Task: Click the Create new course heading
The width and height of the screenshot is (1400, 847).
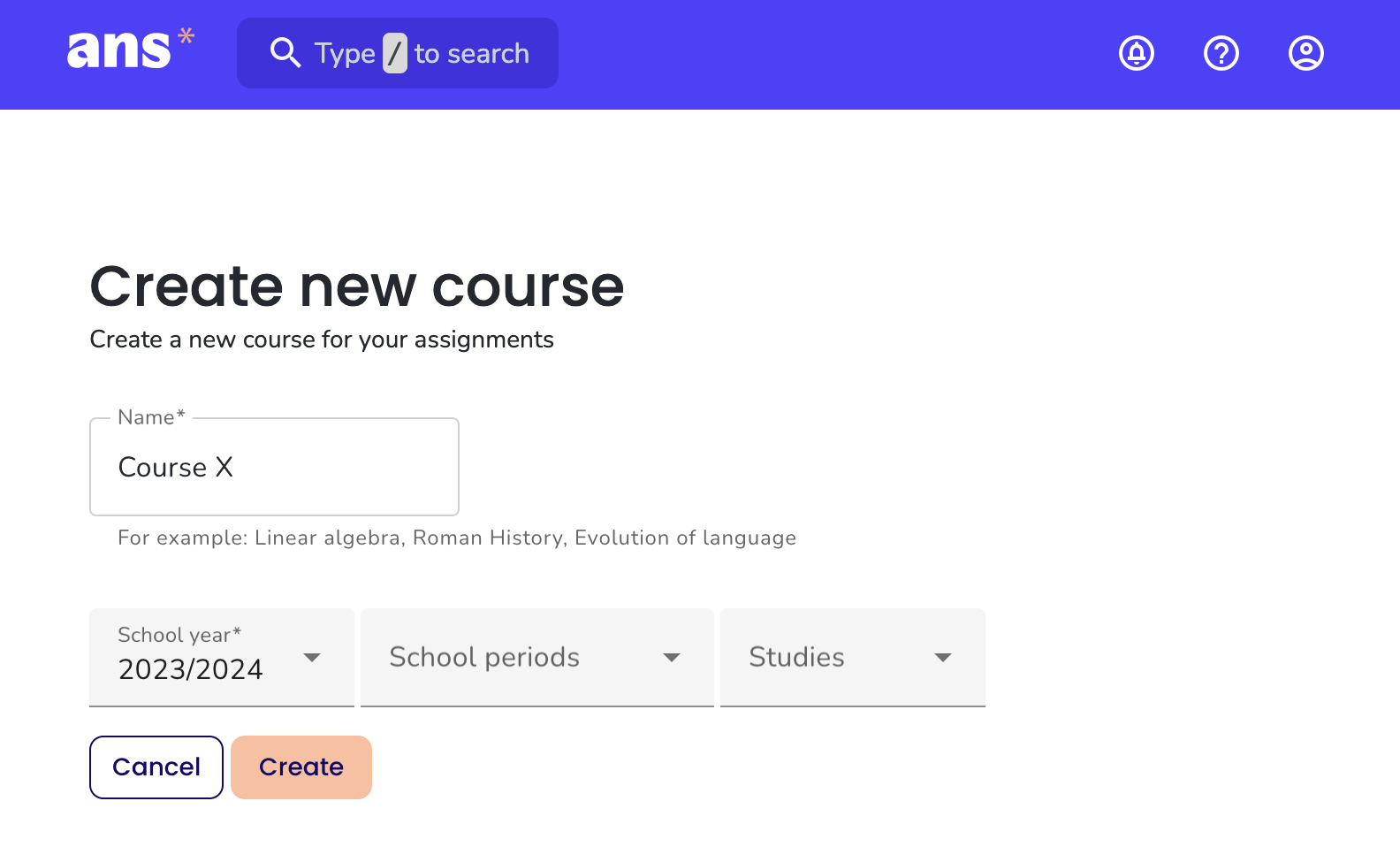Action: 357,286
